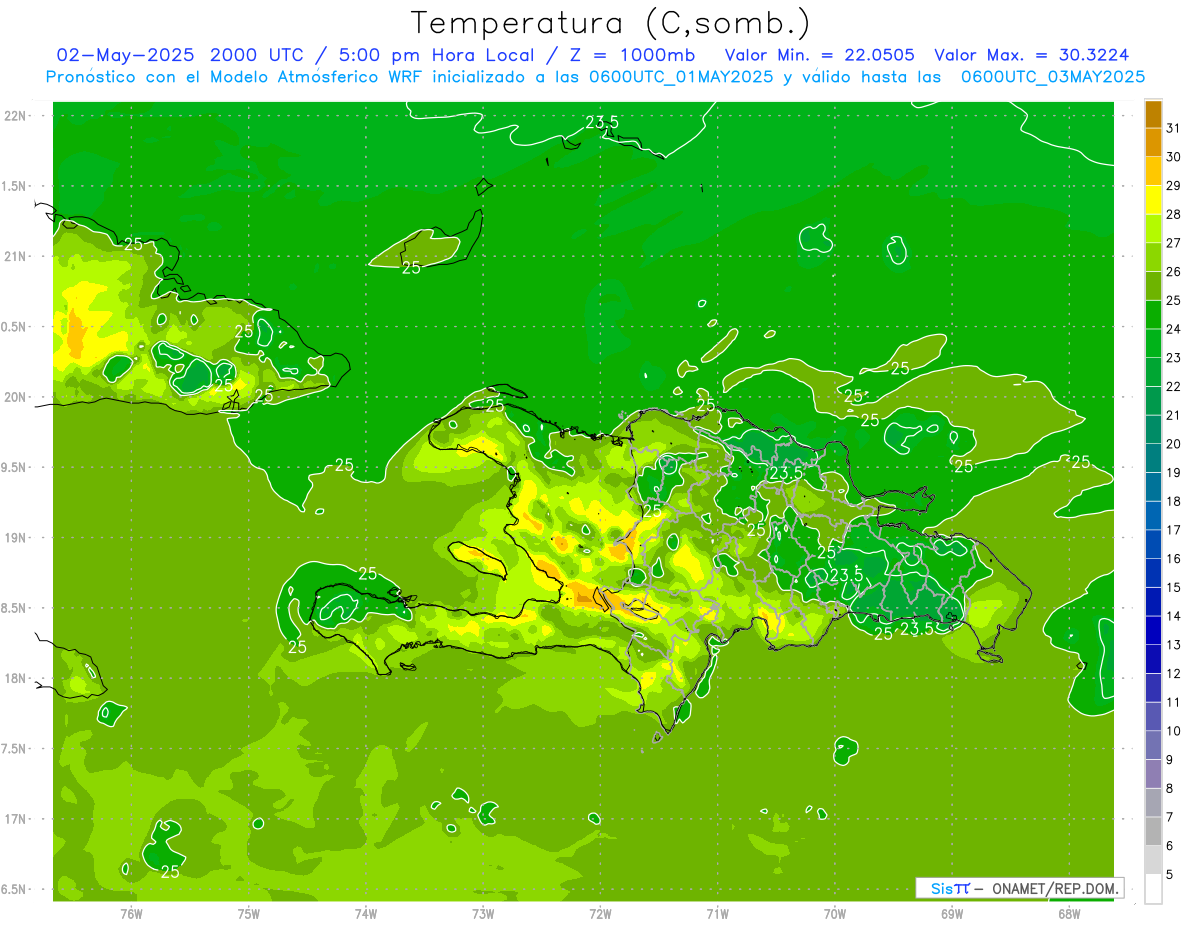
Task: Click the legend value 20
Action: tap(1173, 444)
